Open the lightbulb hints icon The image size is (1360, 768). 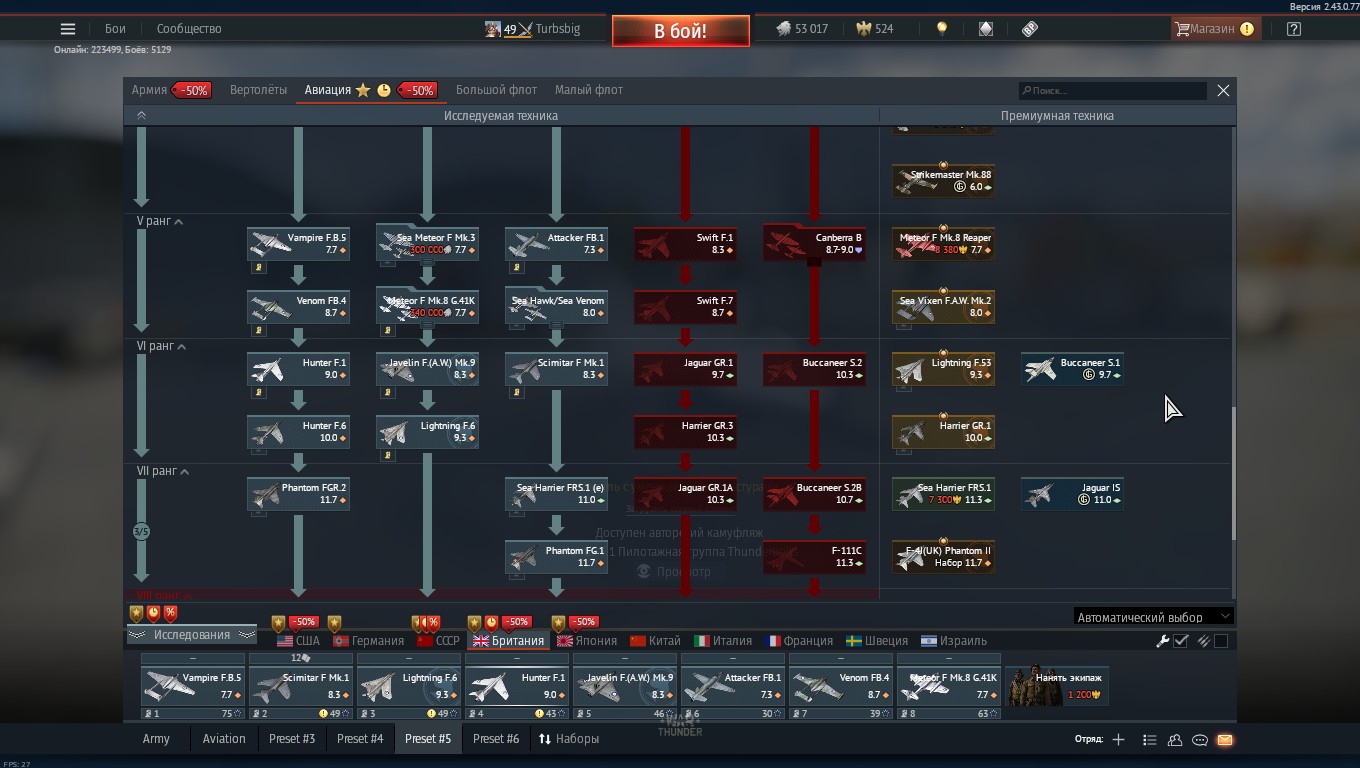942,29
